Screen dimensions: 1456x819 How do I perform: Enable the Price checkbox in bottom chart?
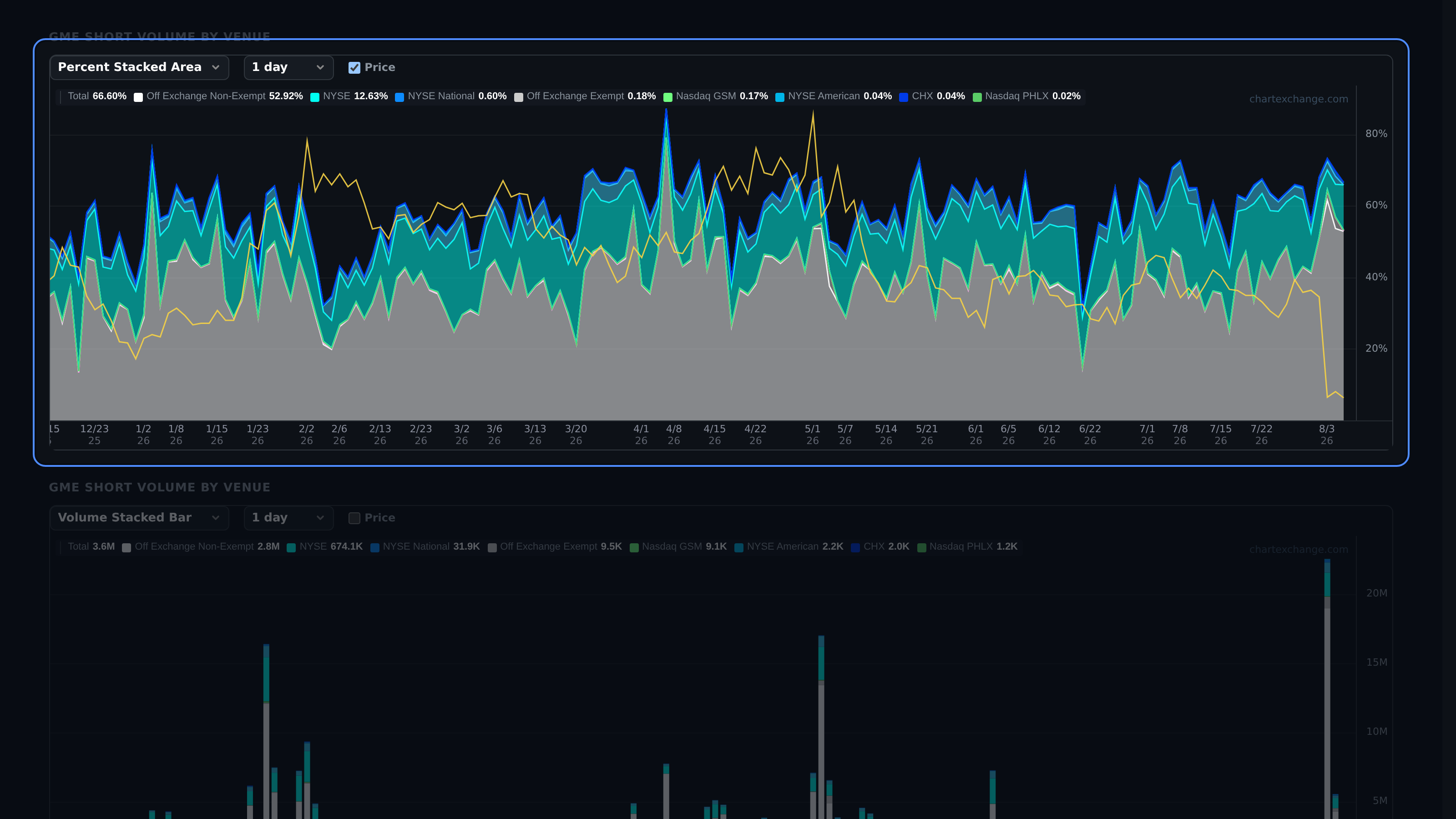[x=354, y=518]
